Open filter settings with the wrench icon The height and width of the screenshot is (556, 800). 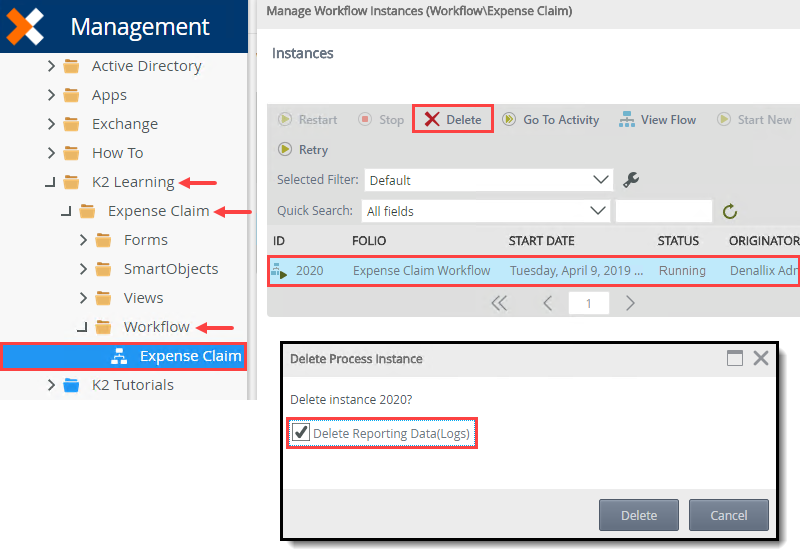coord(631,180)
